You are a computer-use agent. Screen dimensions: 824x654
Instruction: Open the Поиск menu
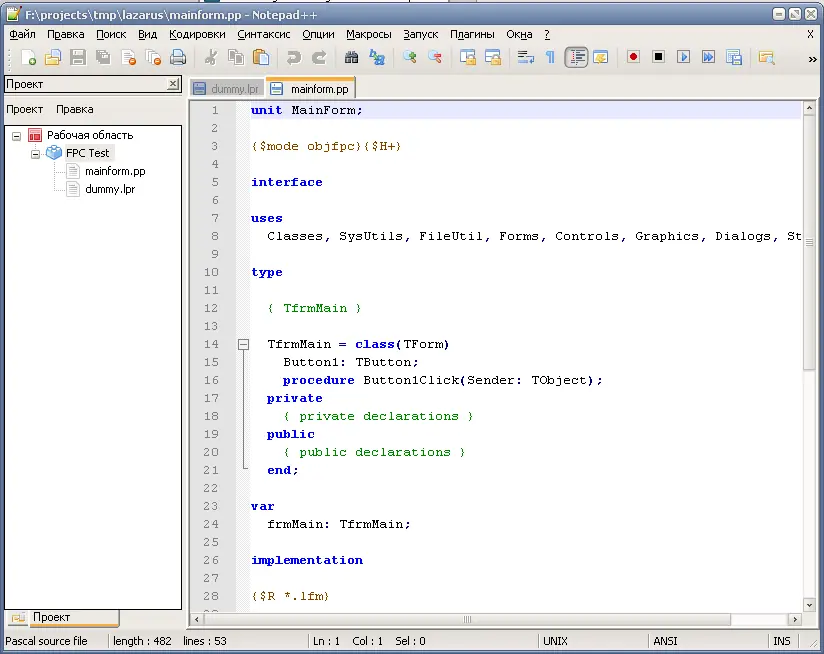pos(111,34)
